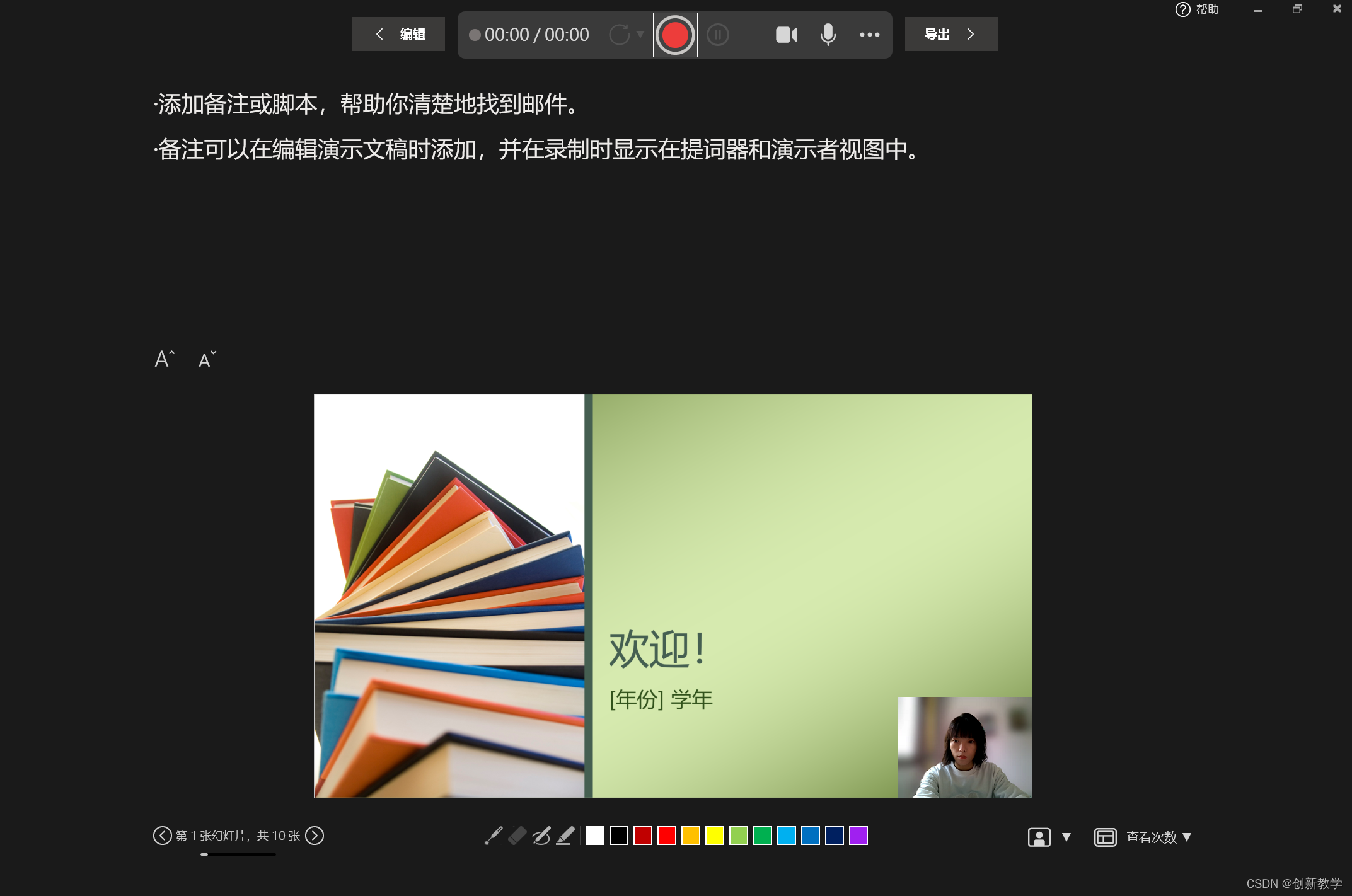Go to the next slide arrow
1352x896 pixels.
(x=315, y=836)
